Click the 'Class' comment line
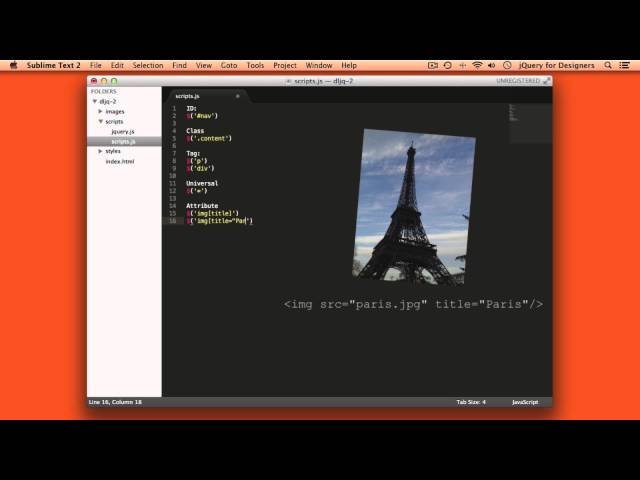This screenshot has width=640, height=480. [195, 131]
